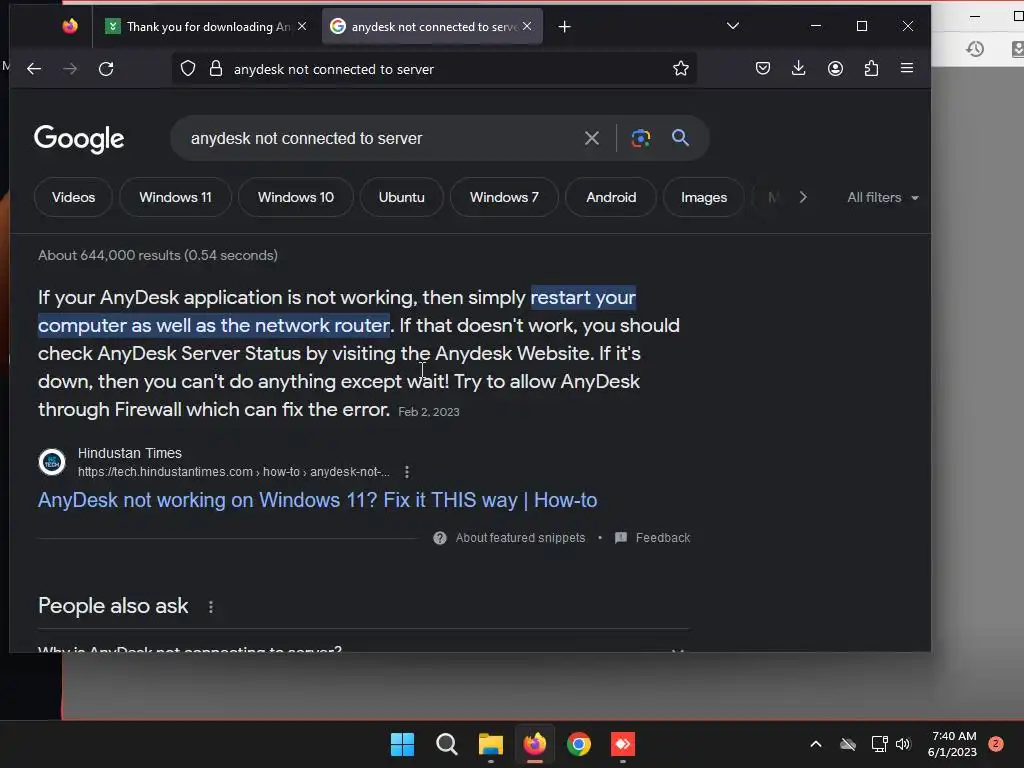Open the Firefox hamburger menu
The height and width of the screenshot is (768, 1024).
906,68
